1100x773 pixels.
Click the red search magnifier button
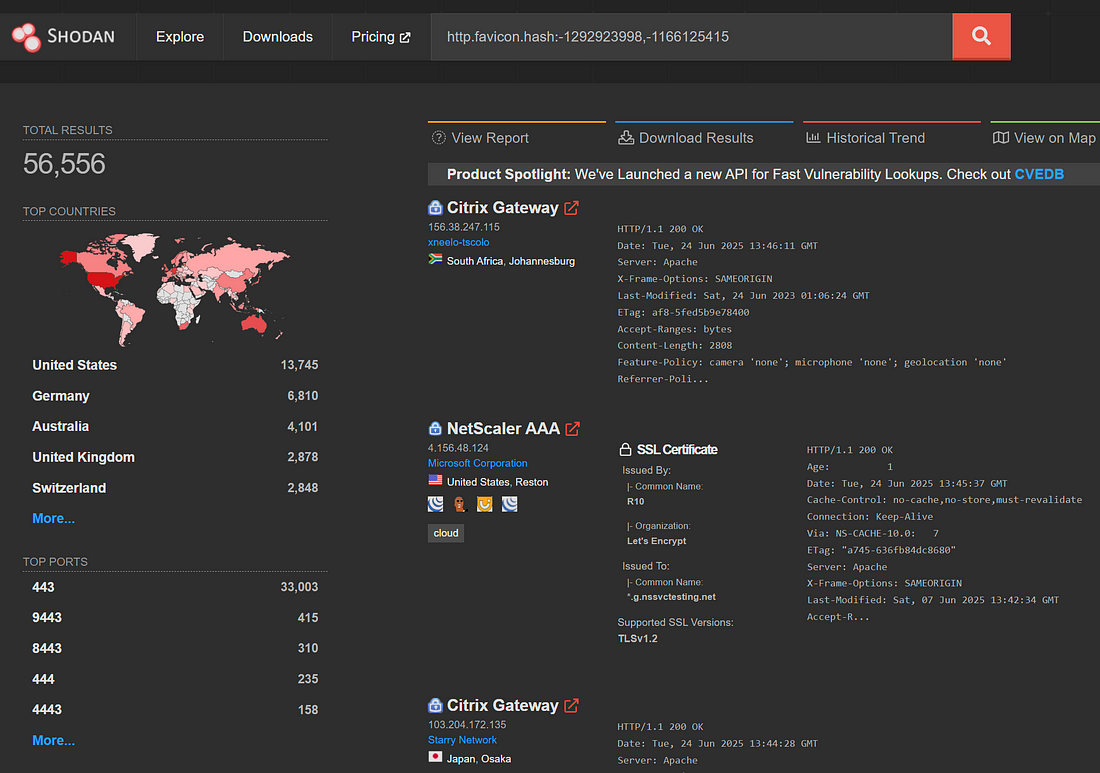(981, 37)
